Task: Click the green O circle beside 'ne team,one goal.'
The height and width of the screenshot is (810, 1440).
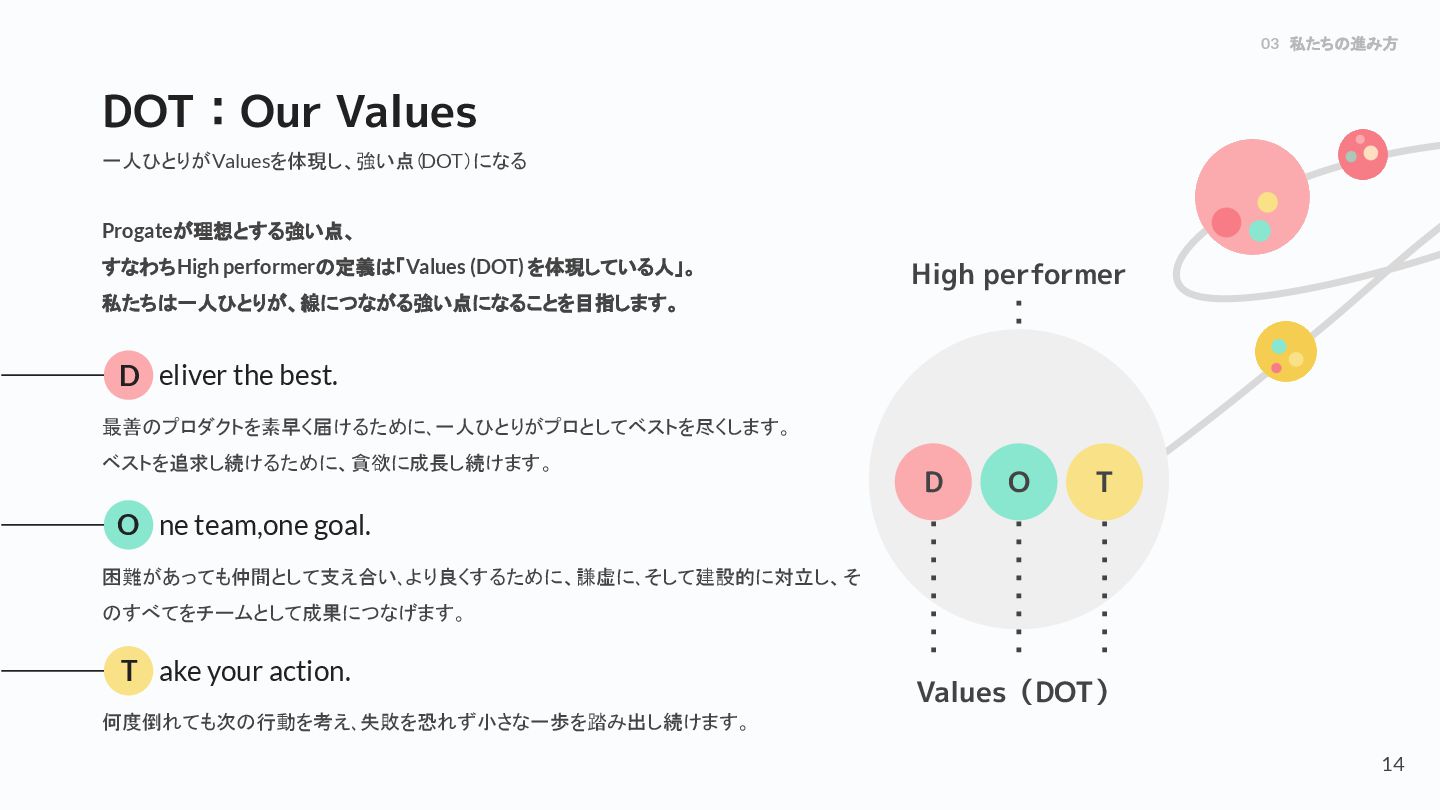Action: [x=128, y=524]
